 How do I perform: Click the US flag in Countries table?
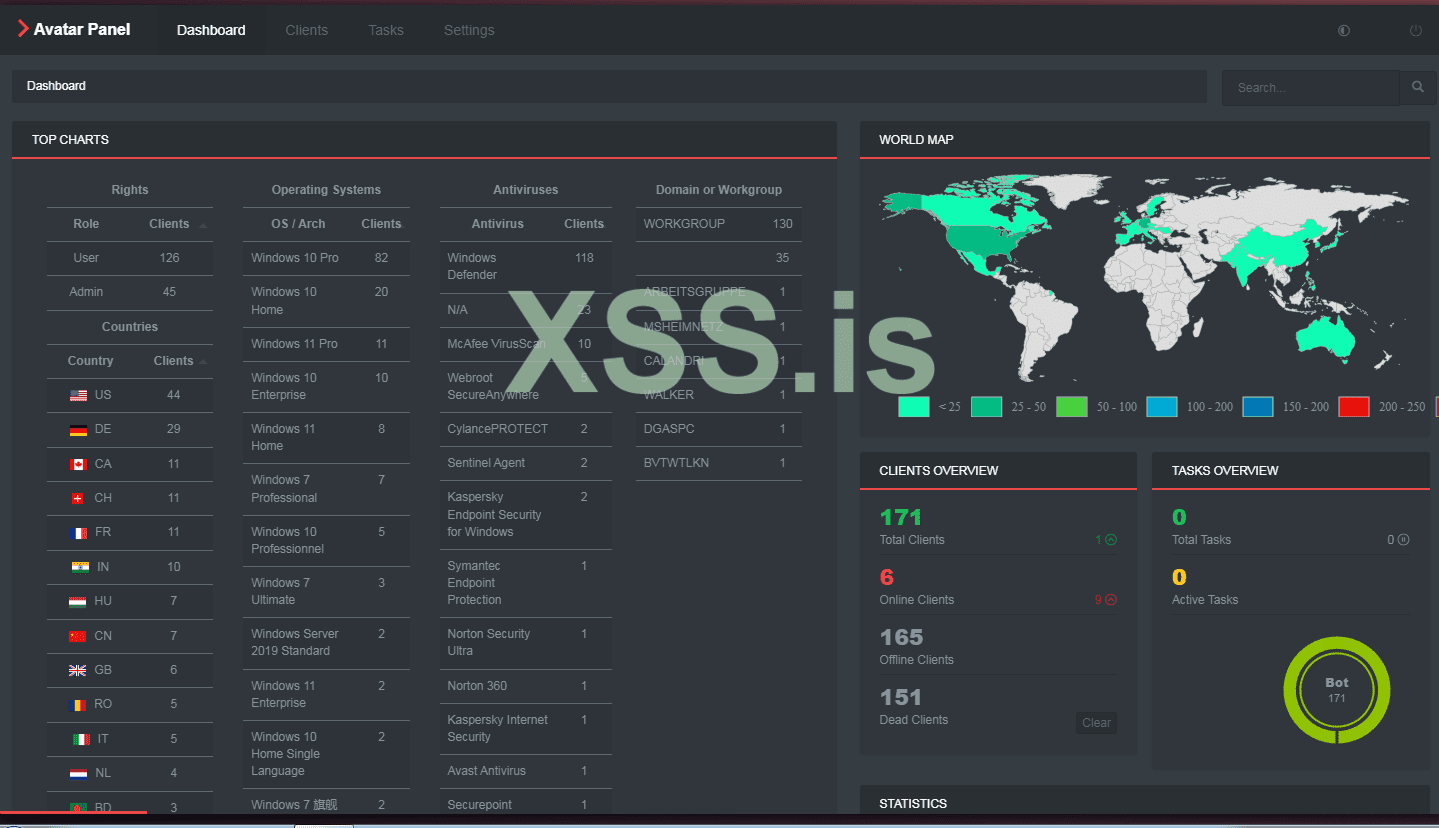(x=78, y=395)
